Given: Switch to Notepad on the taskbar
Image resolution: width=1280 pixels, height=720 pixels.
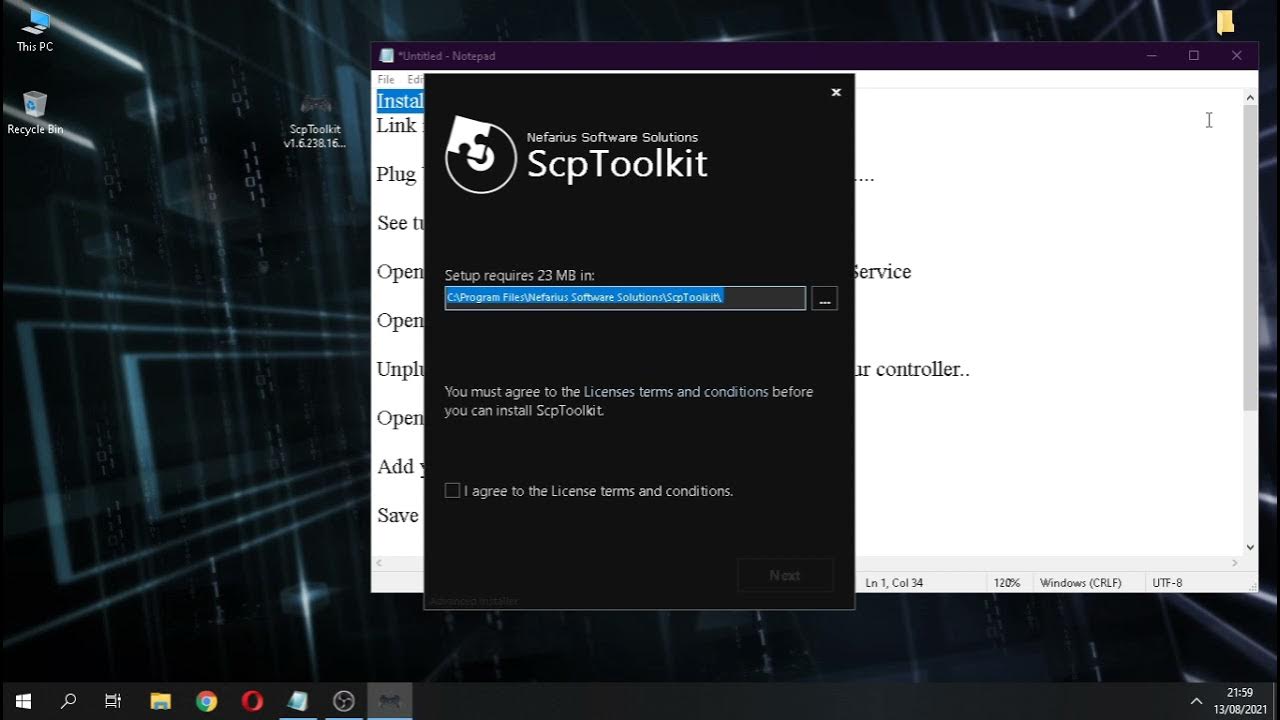Looking at the screenshot, I should click(x=298, y=701).
